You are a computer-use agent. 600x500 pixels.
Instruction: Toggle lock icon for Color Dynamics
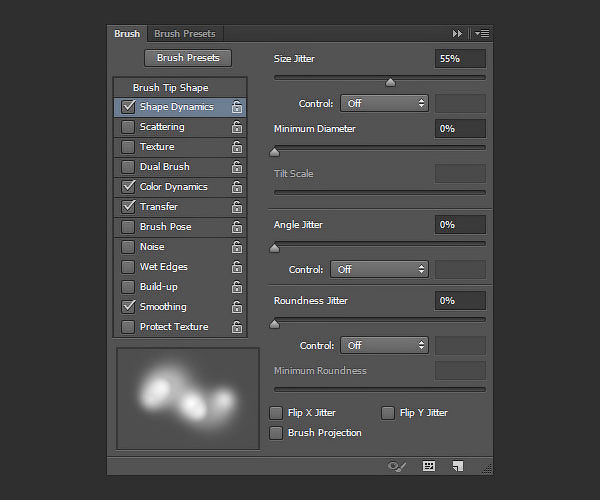(237, 187)
